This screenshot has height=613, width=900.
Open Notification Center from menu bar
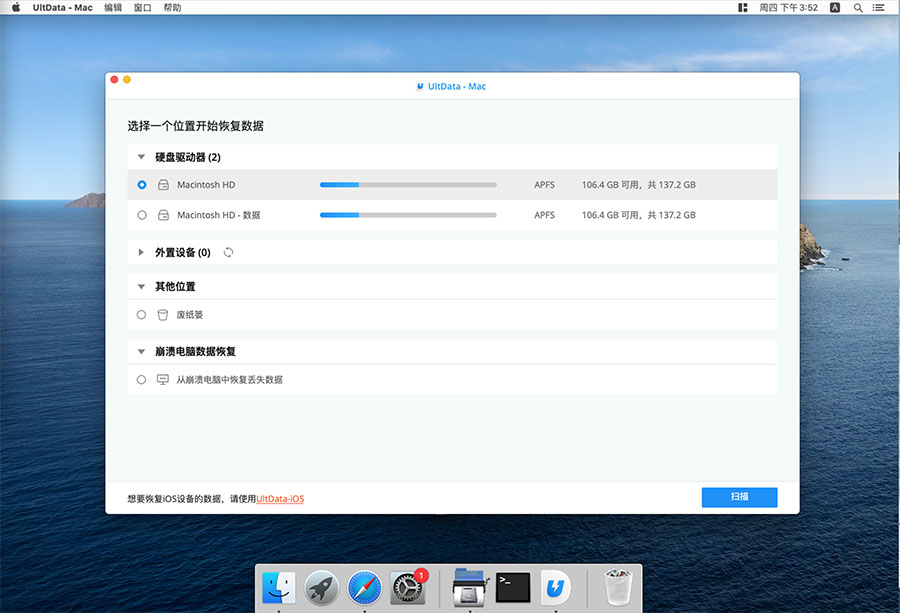pos(878,7)
